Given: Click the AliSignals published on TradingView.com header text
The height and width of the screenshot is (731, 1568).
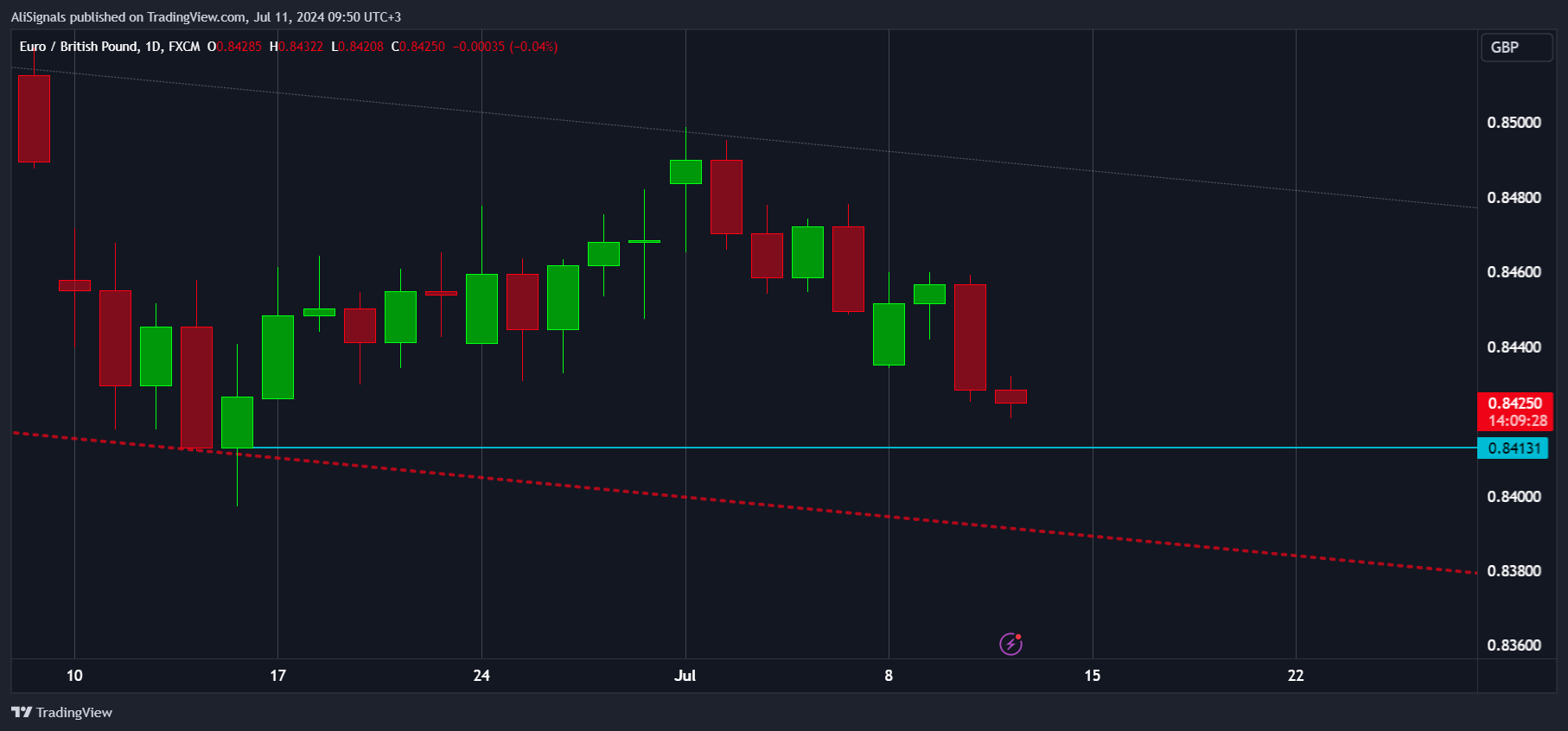Looking at the screenshot, I should (206, 16).
